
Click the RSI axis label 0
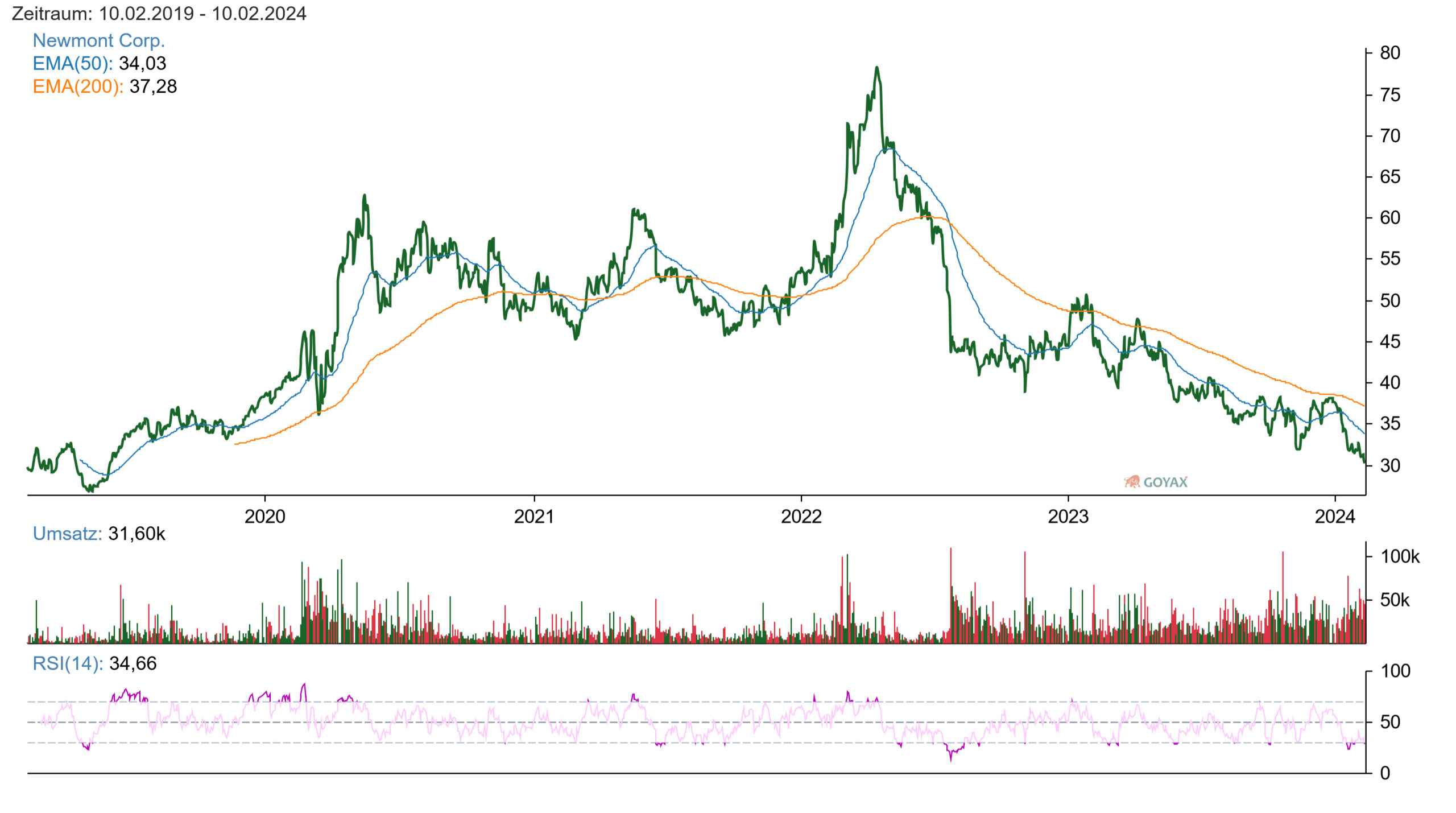click(x=1385, y=773)
